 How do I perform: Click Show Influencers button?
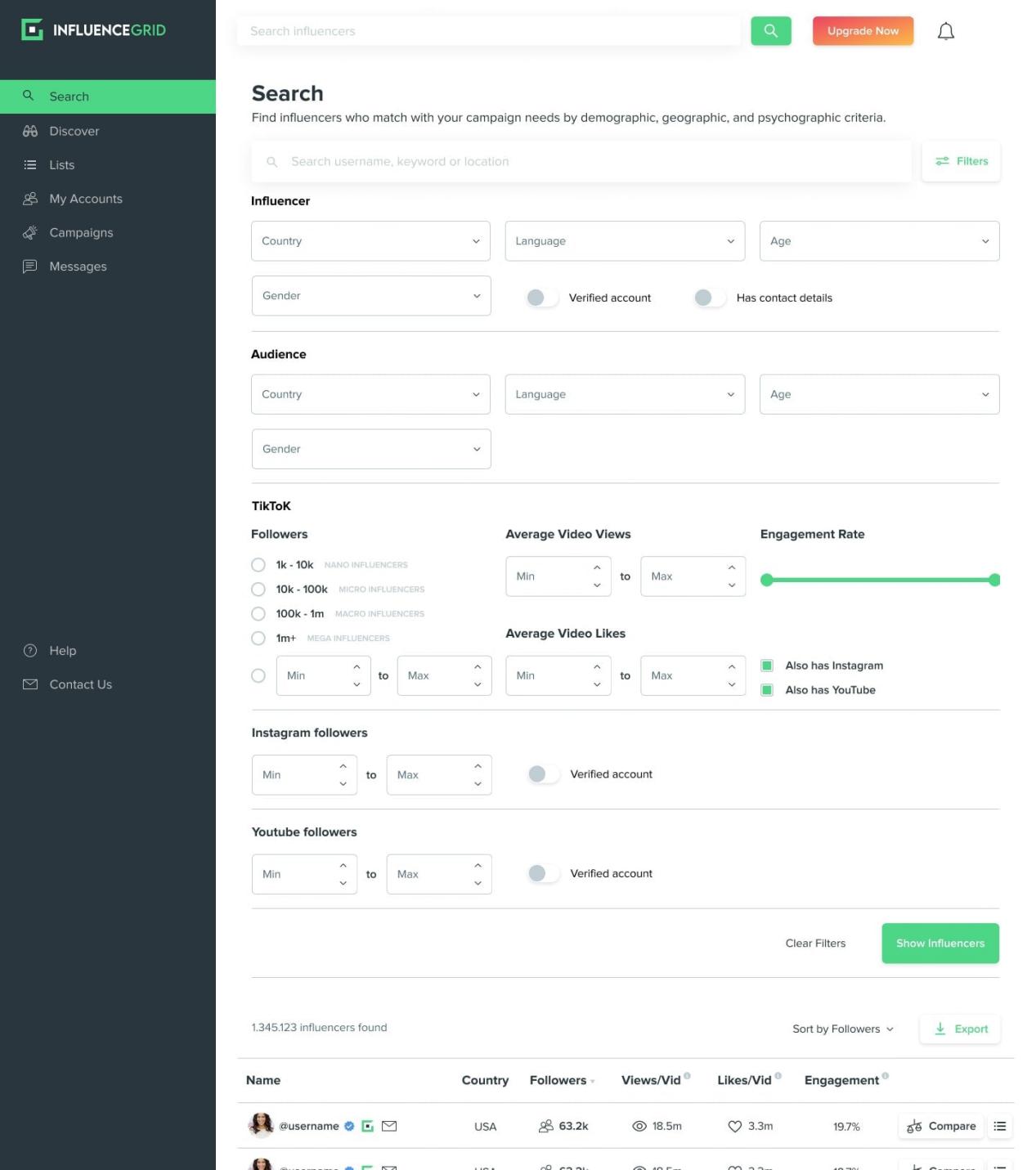click(940, 944)
